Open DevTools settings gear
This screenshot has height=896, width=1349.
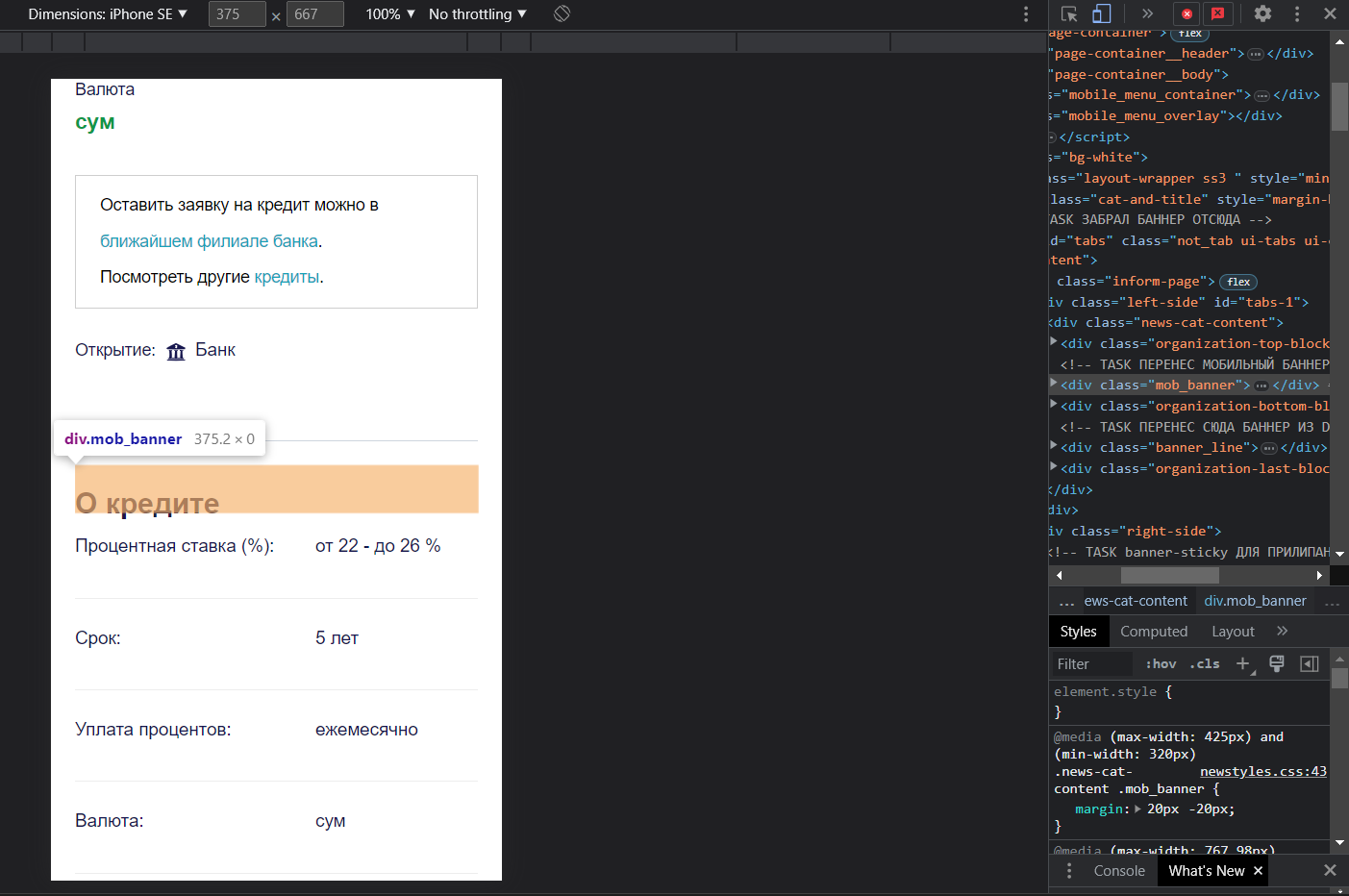[x=1263, y=13]
